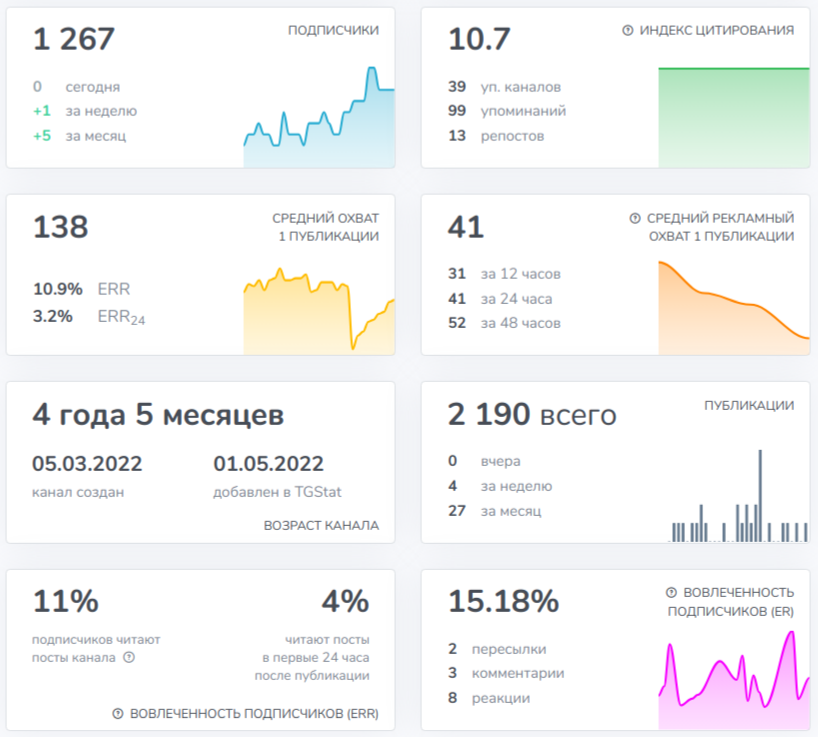
Task: Click the '+1 за неделю' subscribers row
Action: (85, 111)
